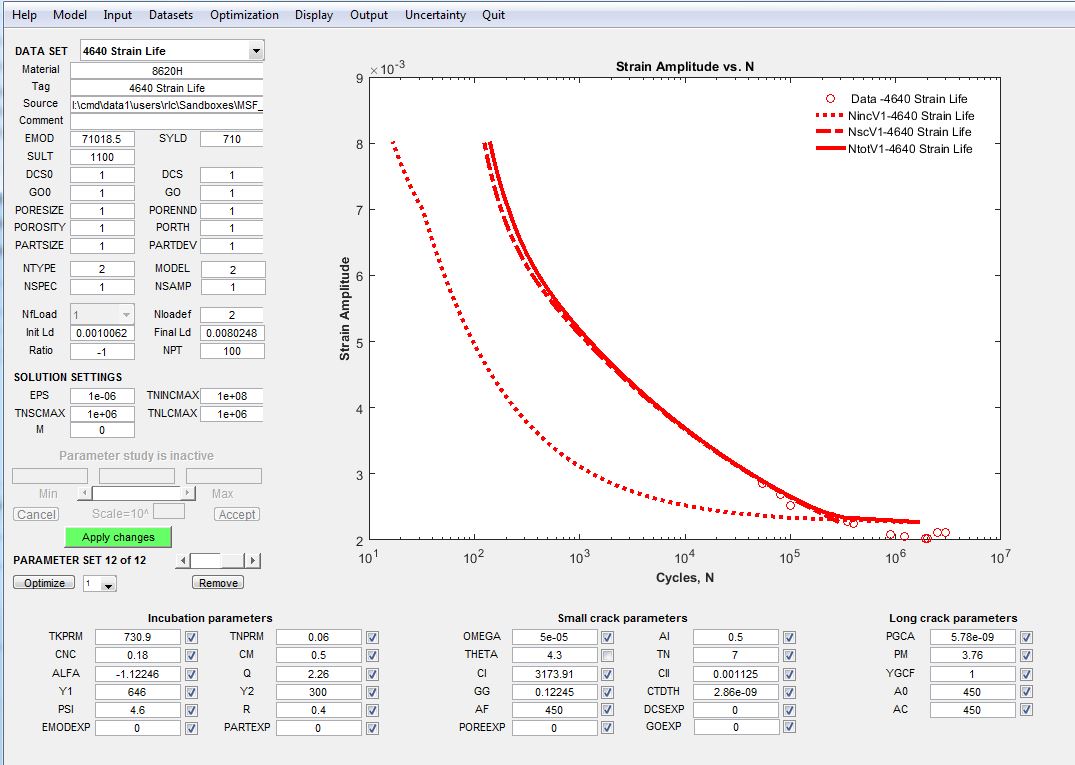The width and height of the screenshot is (1075, 765).
Task: Open the Optimization menu
Action: click(244, 15)
